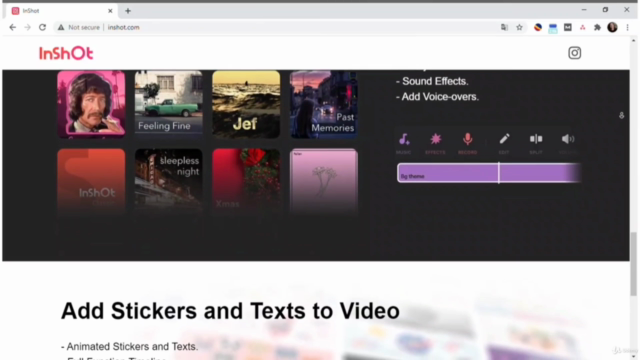Select the pink flower thumbnail

click(324, 182)
